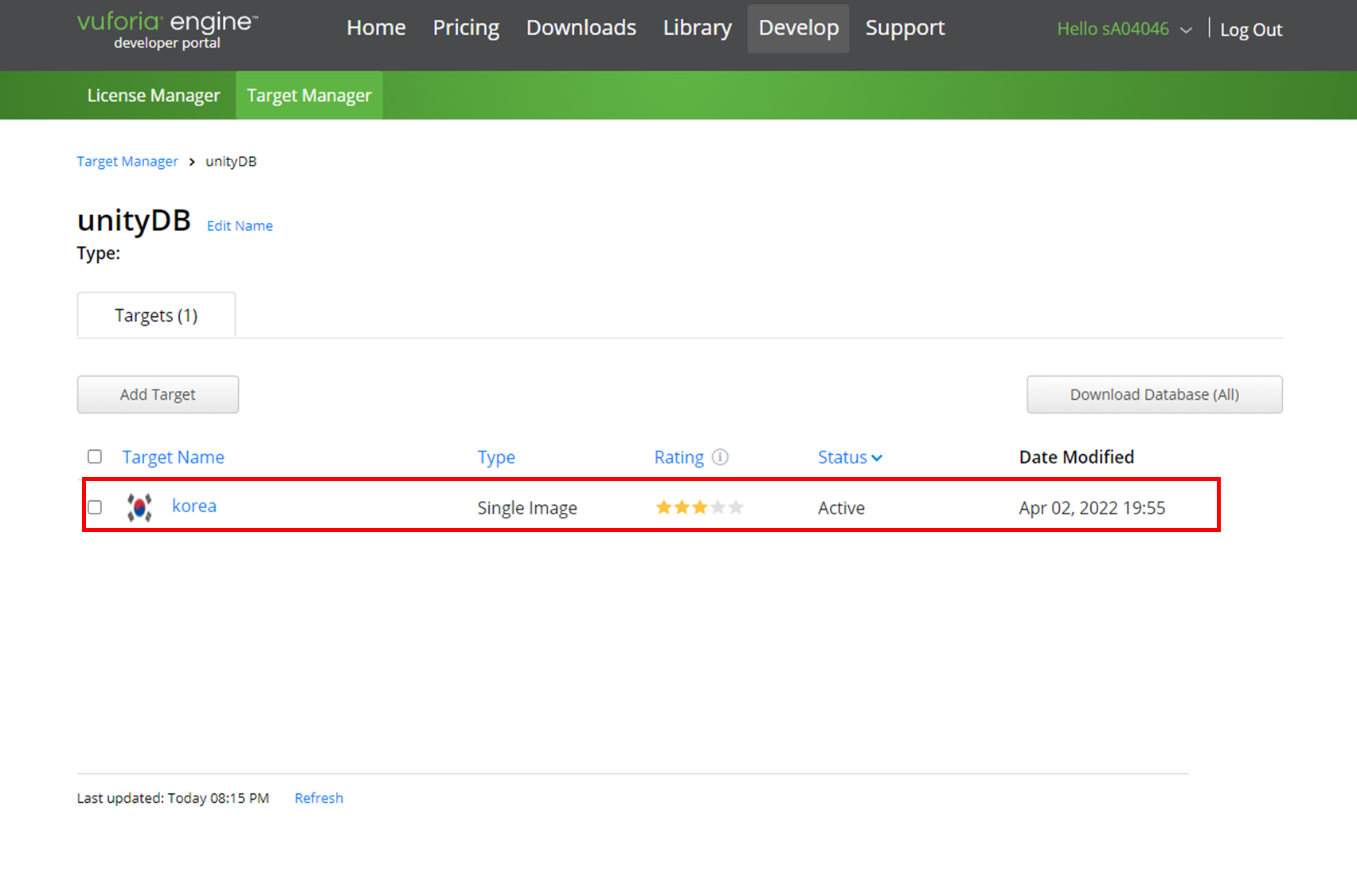Click Log Out link
Screen dimensions: 1357x896
tap(1251, 29)
